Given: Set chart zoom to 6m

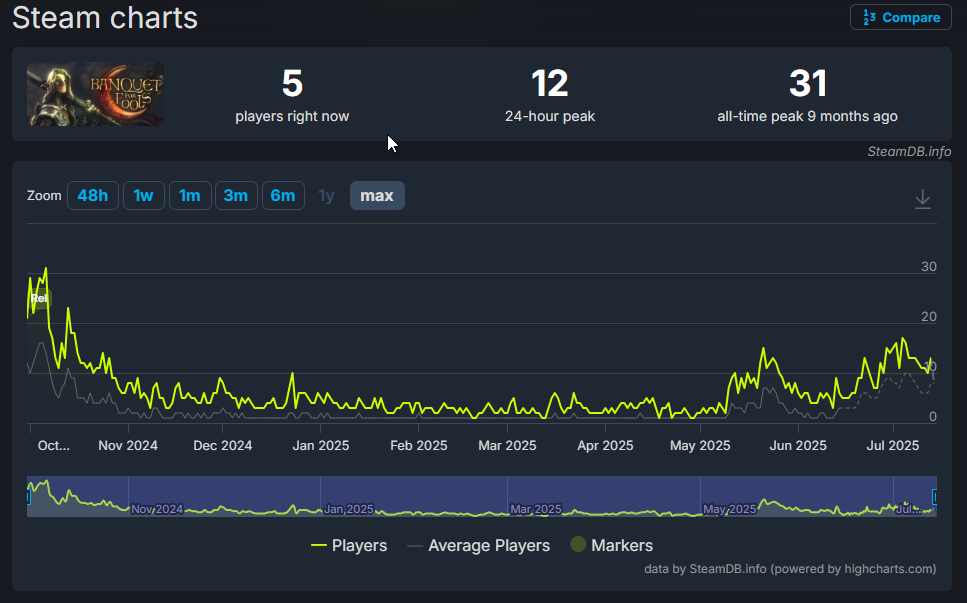Looking at the screenshot, I should [x=283, y=195].
